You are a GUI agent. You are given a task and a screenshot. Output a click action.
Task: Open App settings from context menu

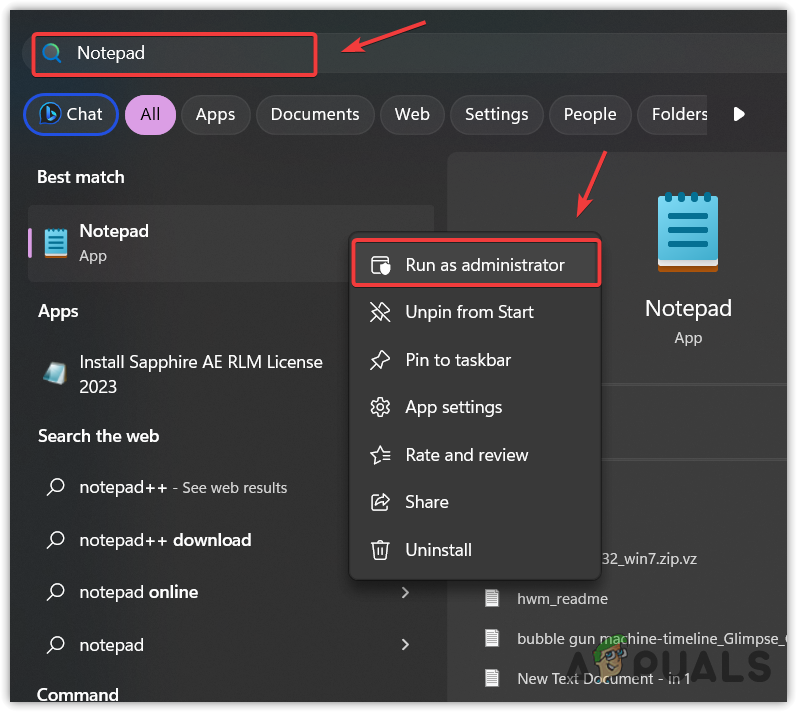pyautogui.click(x=476, y=407)
